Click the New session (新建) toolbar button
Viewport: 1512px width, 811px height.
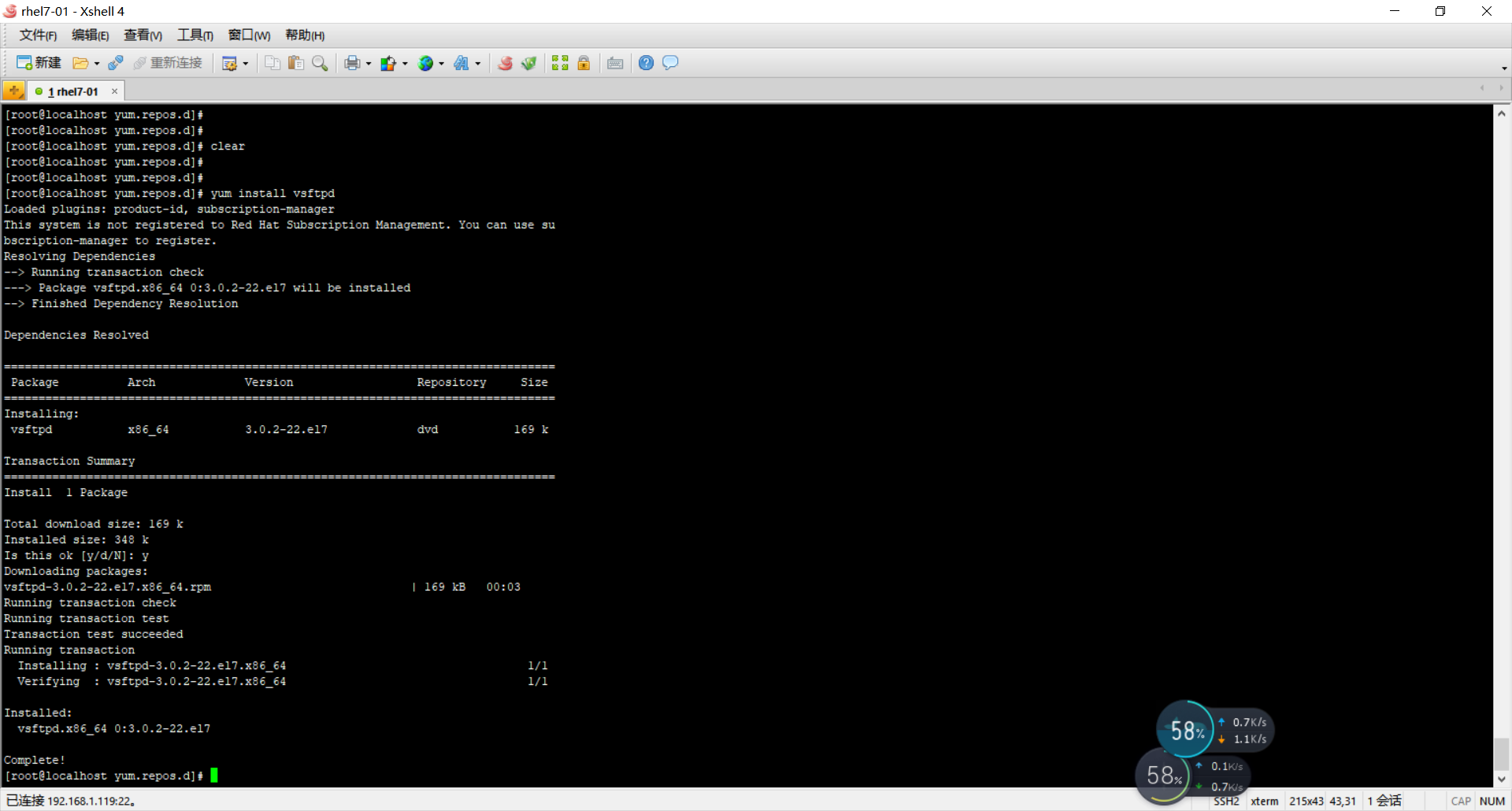coord(39,63)
